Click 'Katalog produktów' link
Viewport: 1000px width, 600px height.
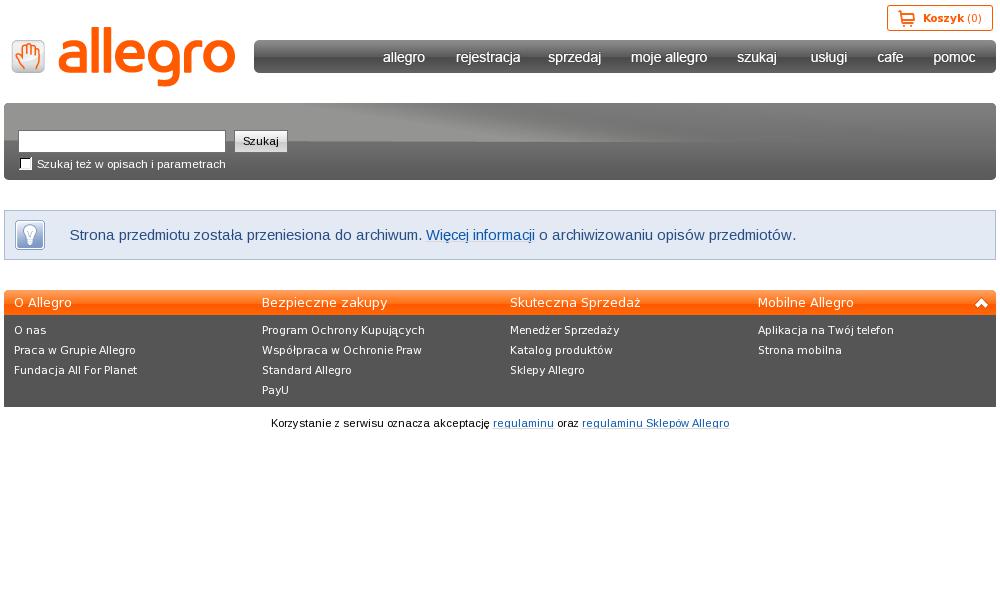coord(561,350)
